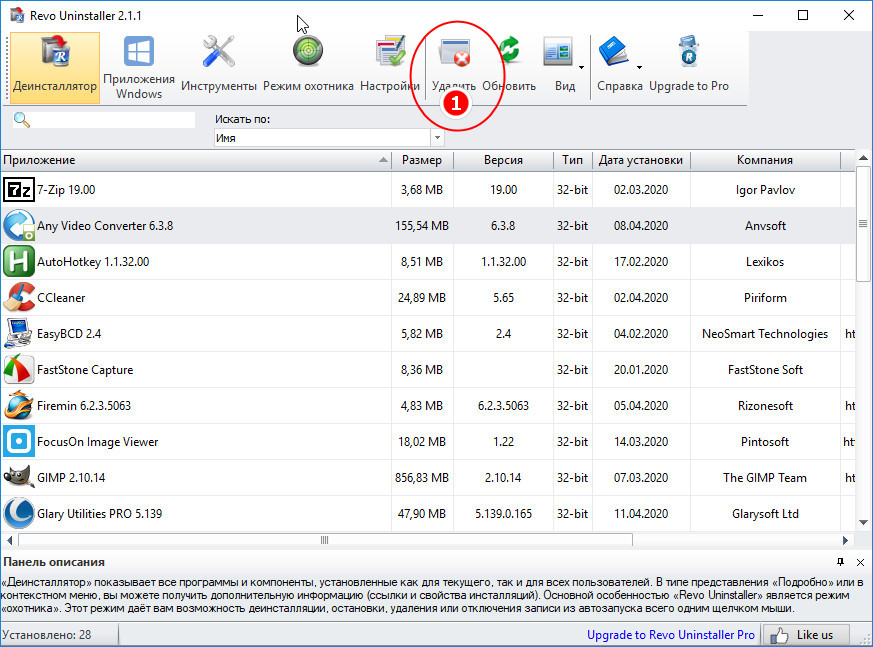Viewport: 873px width, 647px height.
Task: Click the horizontal scrollbar left arrow
Action: [9, 540]
